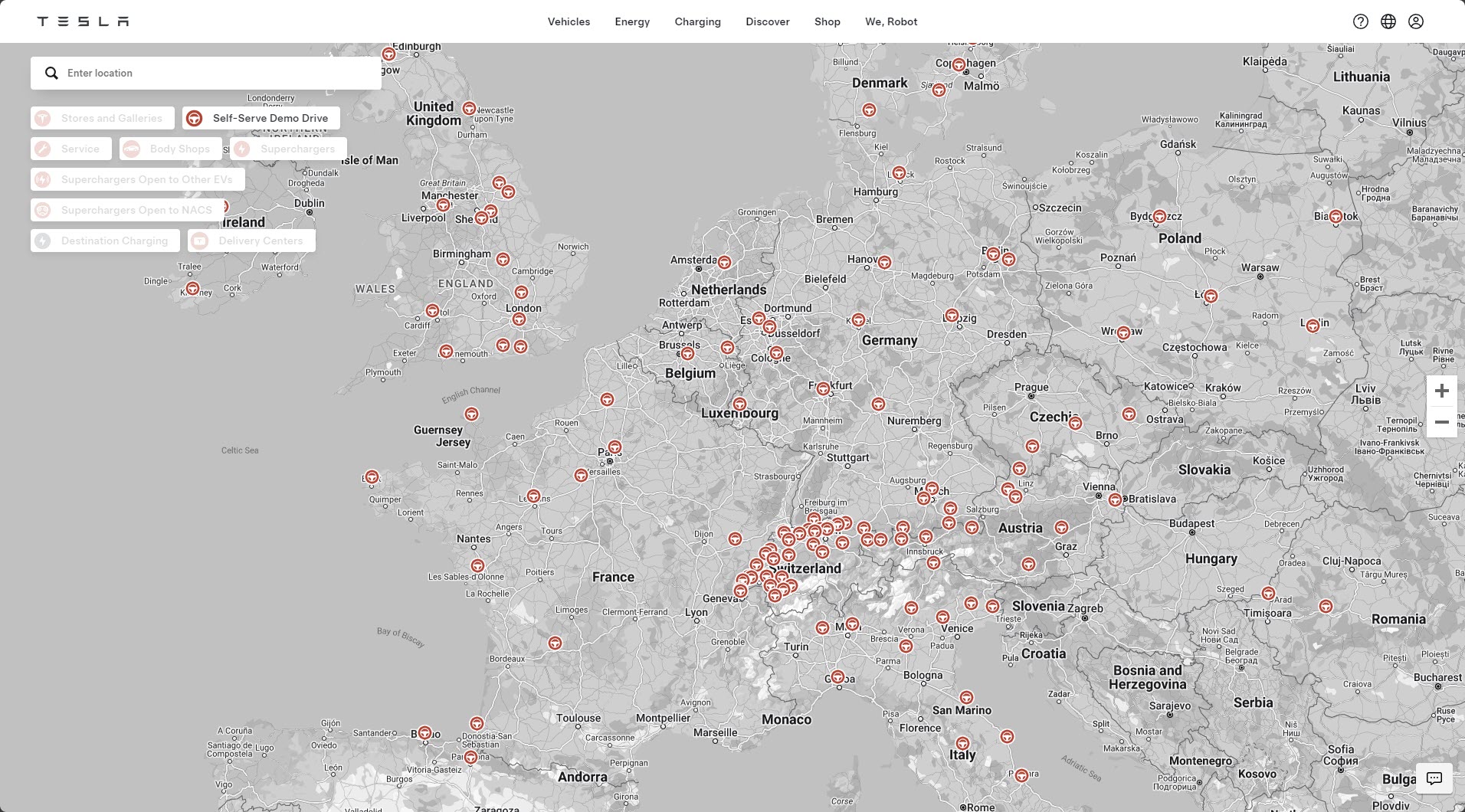Viewport: 1465px width, 812px height.
Task: Click the map marker near Amsterdam
Action: pos(723,263)
